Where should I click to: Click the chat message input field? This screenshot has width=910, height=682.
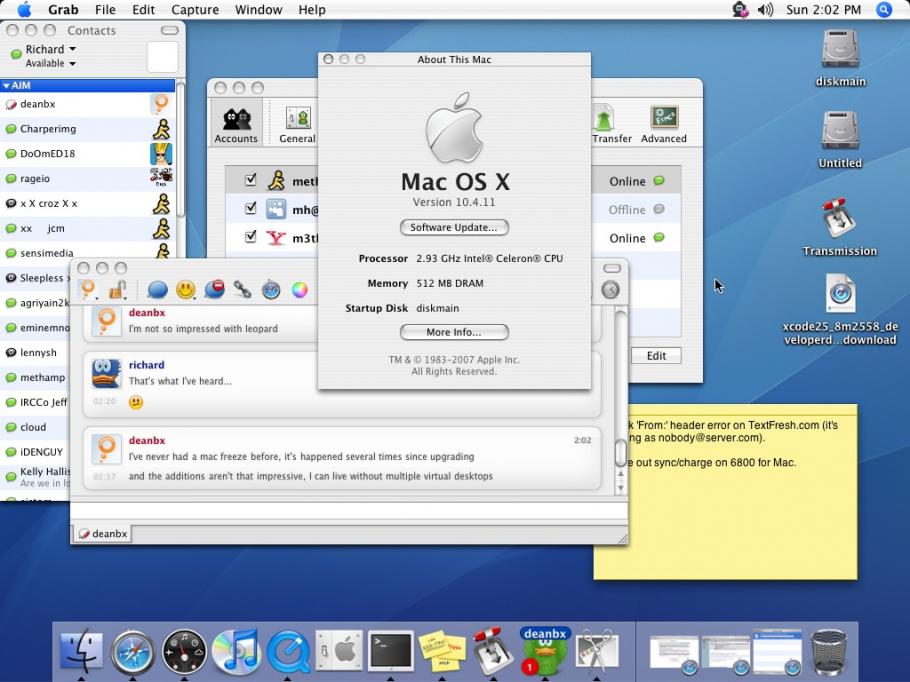tap(348, 511)
